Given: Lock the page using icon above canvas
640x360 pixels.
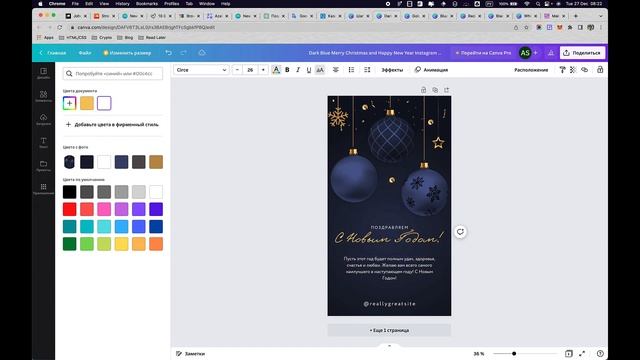Looking at the screenshot, I should click(x=424, y=90).
